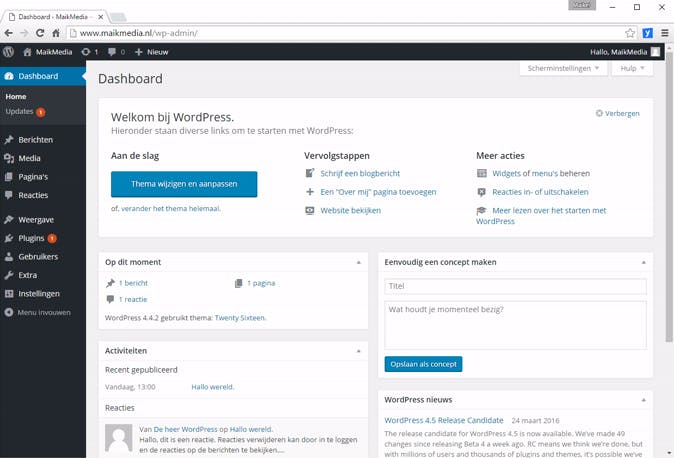
Task: Click the browser back arrow
Action: click(x=9, y=33)
